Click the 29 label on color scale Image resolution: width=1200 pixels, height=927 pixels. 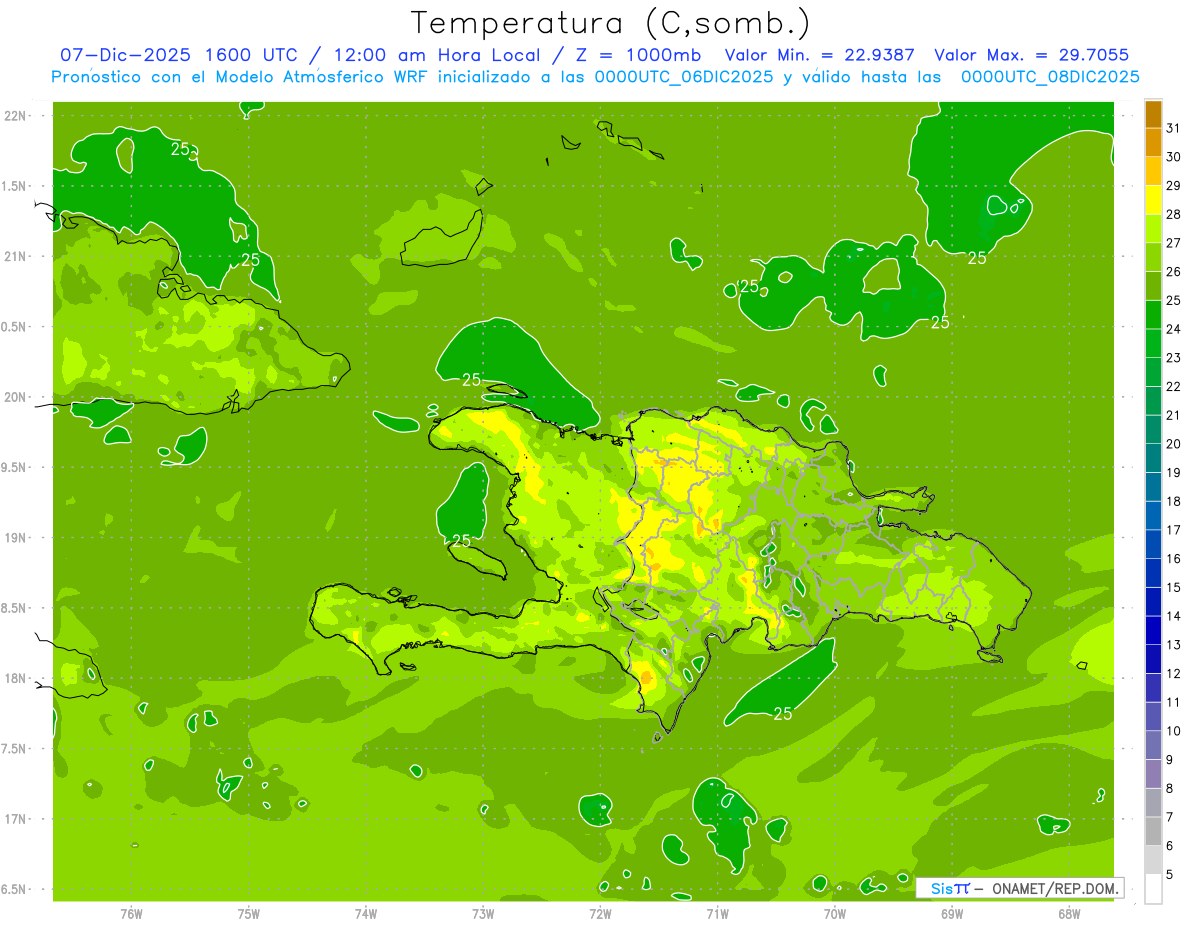point(1174,185)
